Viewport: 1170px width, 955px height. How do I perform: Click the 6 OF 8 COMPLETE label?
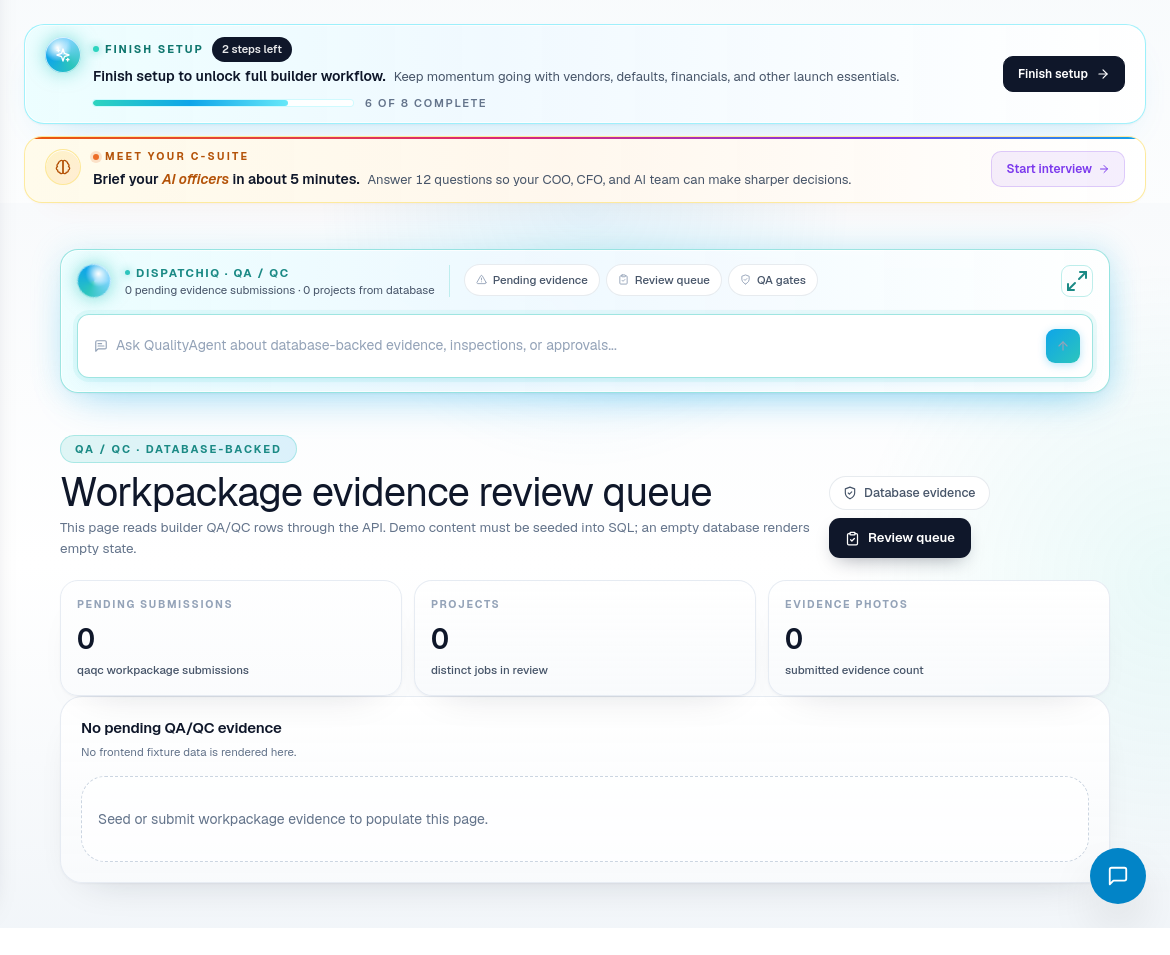coord(425,103)
